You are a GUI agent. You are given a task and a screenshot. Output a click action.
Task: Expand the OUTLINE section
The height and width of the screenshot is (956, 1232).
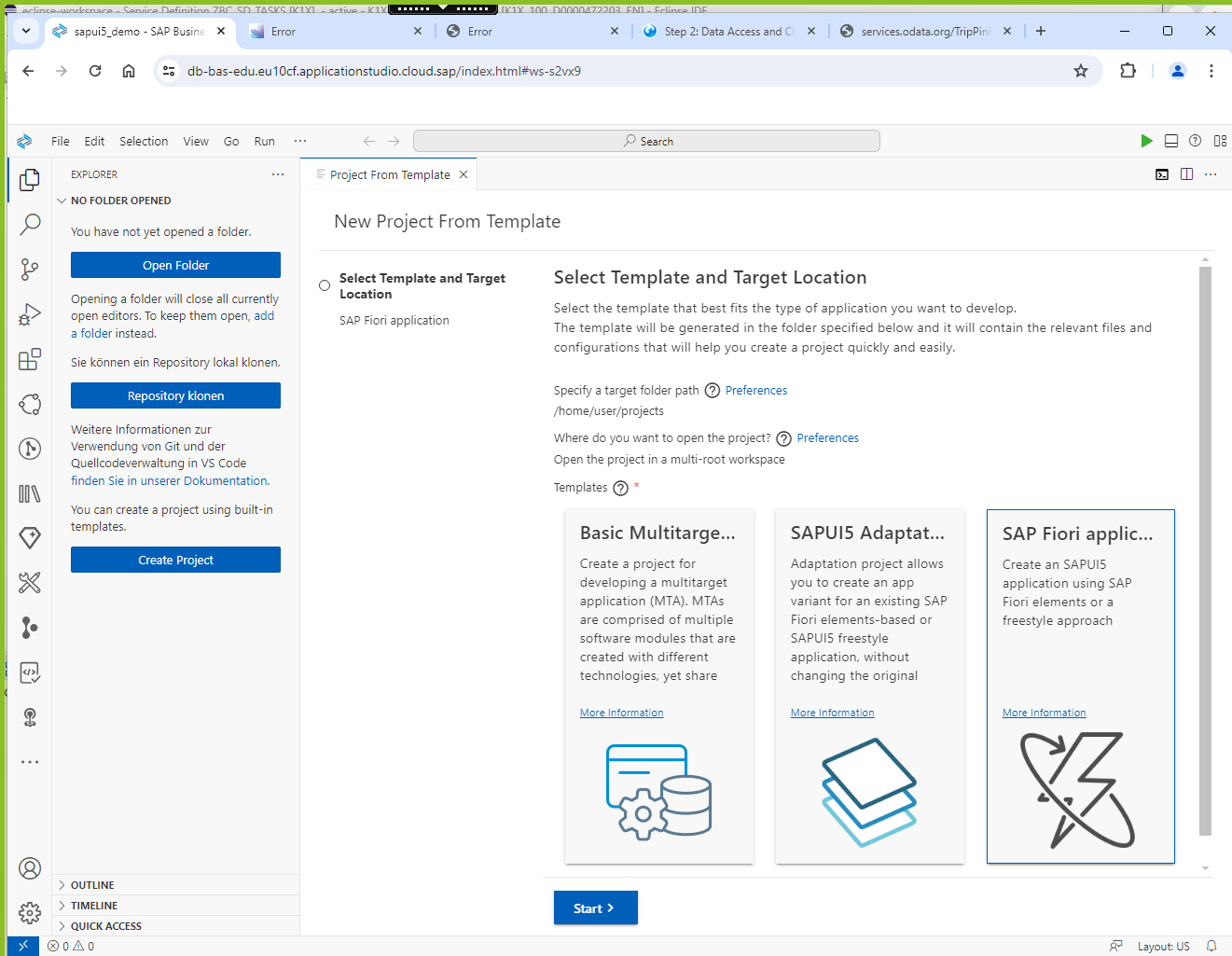tap(175, 885)
